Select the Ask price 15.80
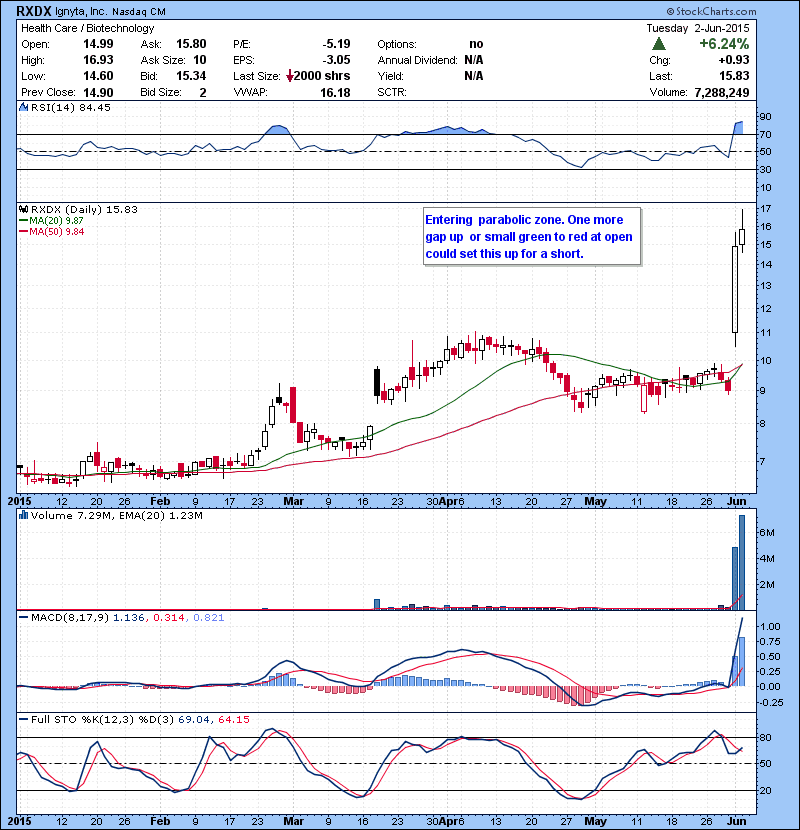The width and height of the screenshot is (800, 830). [x=191, y=44]
